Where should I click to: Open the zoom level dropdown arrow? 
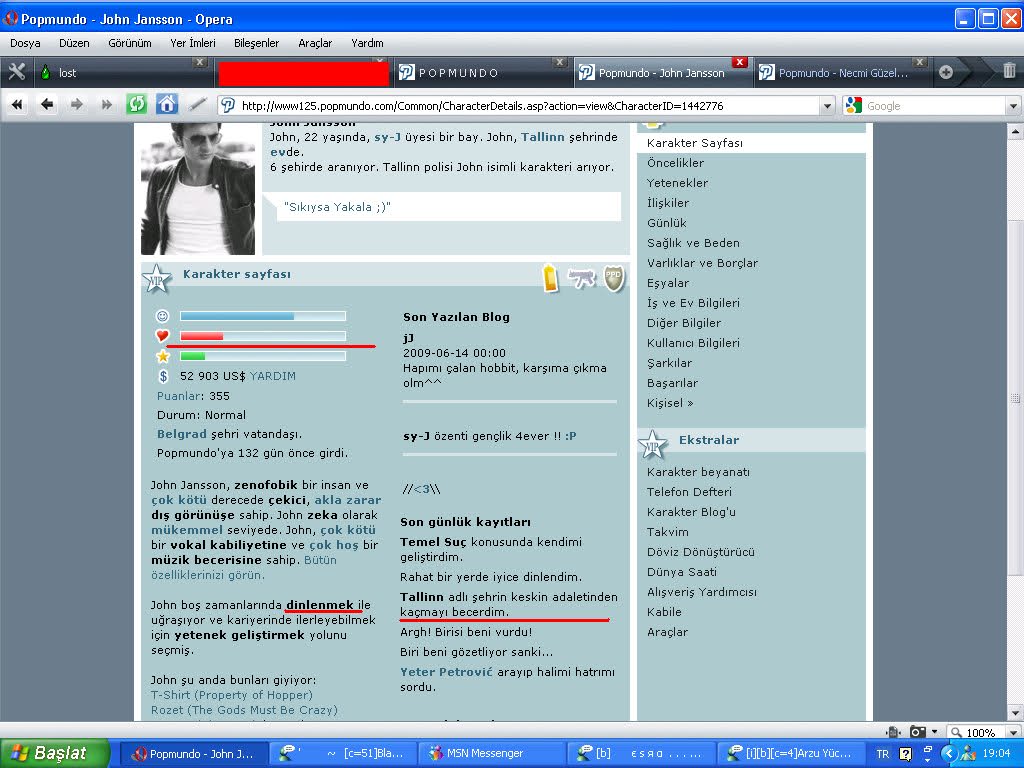click(1013, 733)
